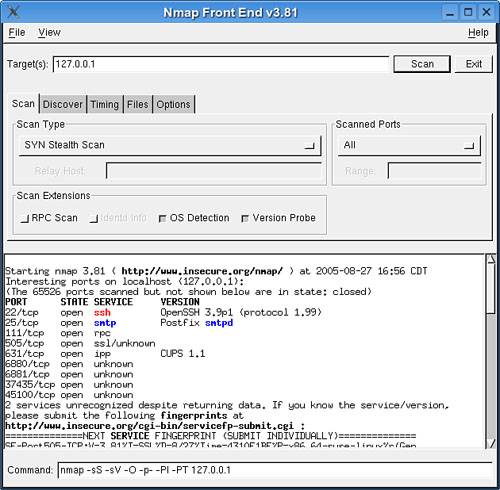Open the Help menu
Image resolution: width=500 pixels, height=490 pixels.
click(478, 32)
